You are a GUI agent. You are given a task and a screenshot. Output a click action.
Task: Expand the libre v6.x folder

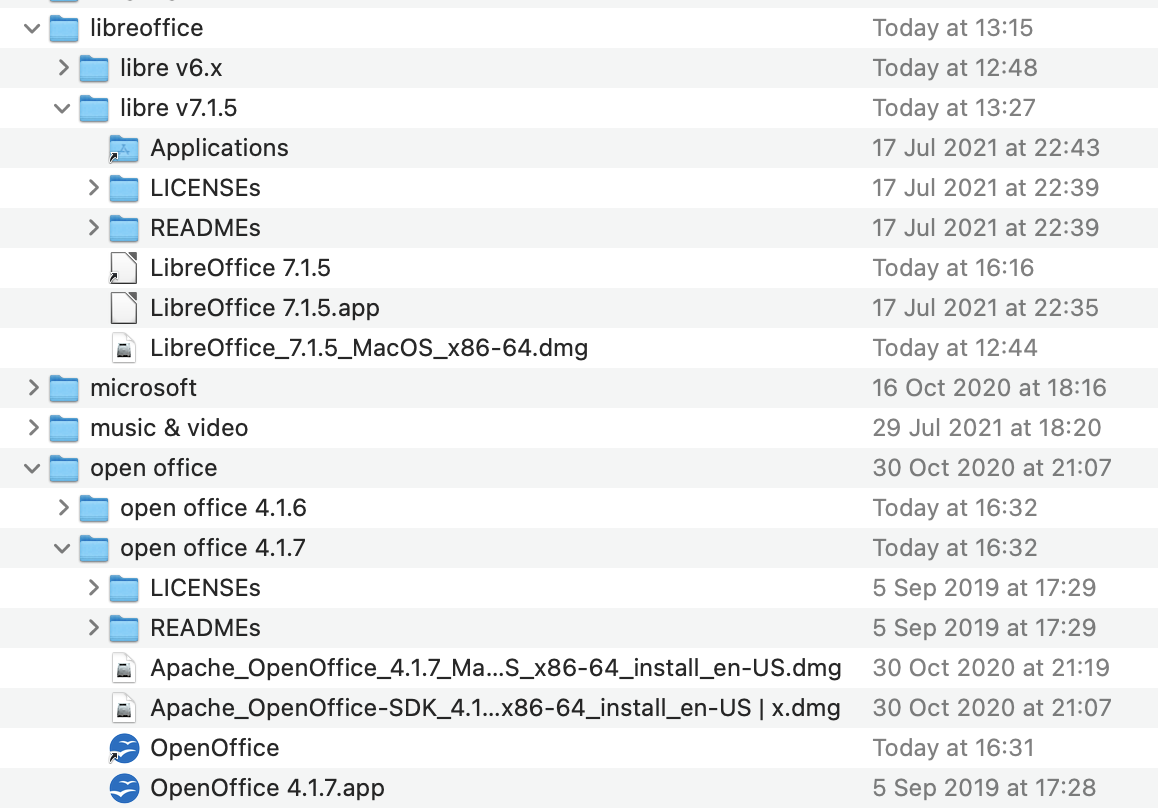[63, 68]
